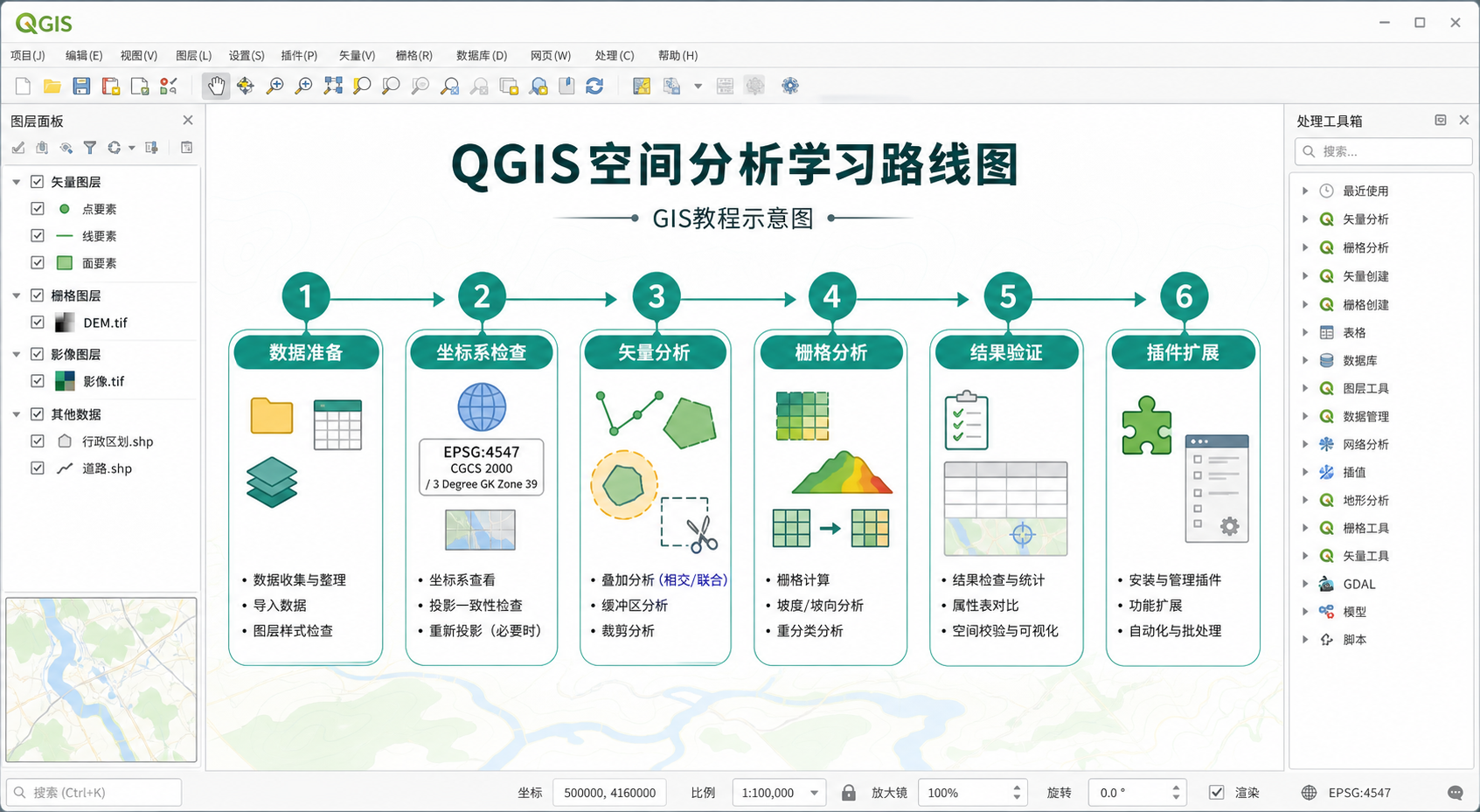1480x812 pixels.
Task: Open the 项目(J) menu
Action: tap(28, 55)
